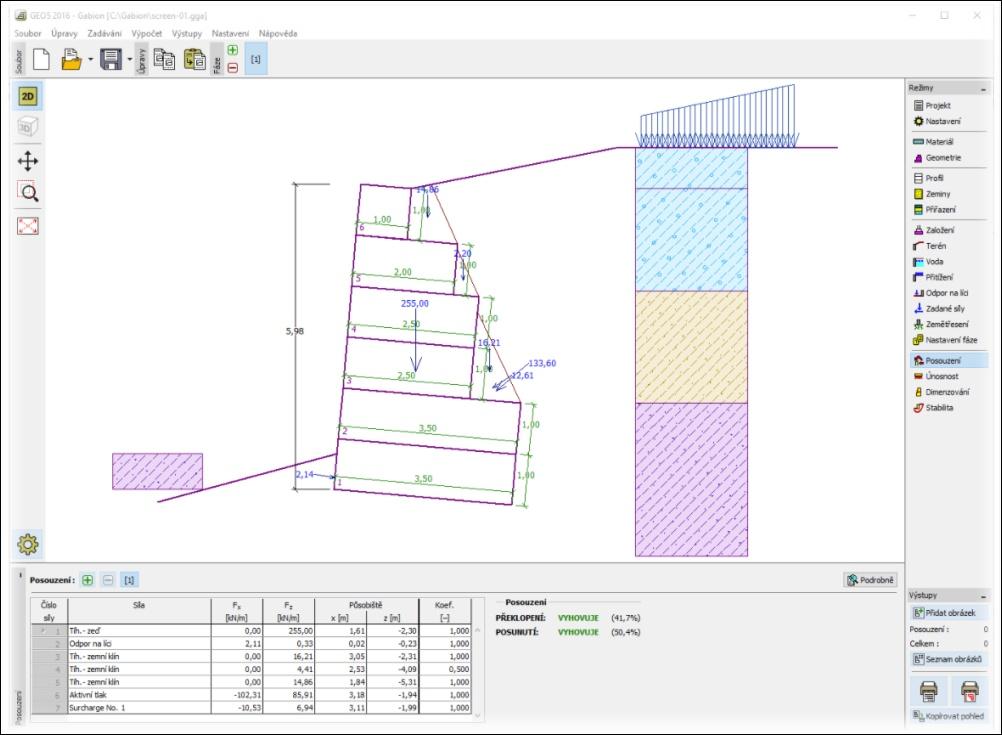This screenshot has width=1002, height=735.
Task: Click the copy data toolbar icon
Action: [x=164, y=59]
